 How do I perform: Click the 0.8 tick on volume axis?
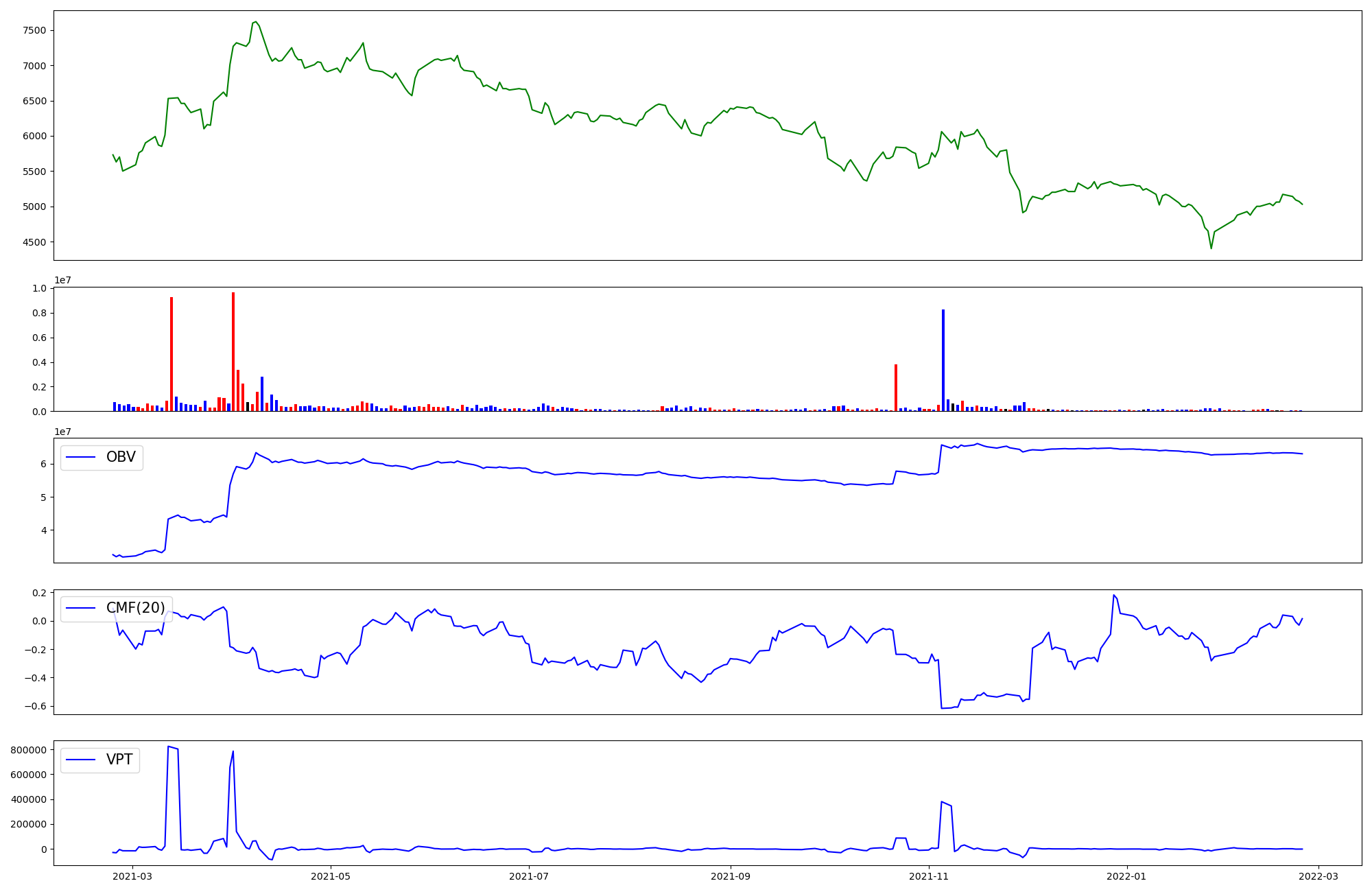pos(39,313)
